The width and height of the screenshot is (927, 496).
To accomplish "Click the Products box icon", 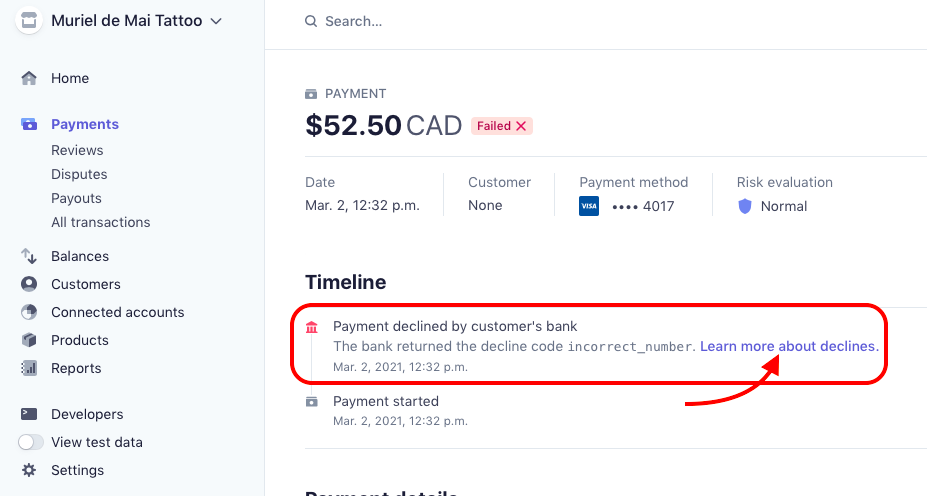I will [x=29, y=340].
